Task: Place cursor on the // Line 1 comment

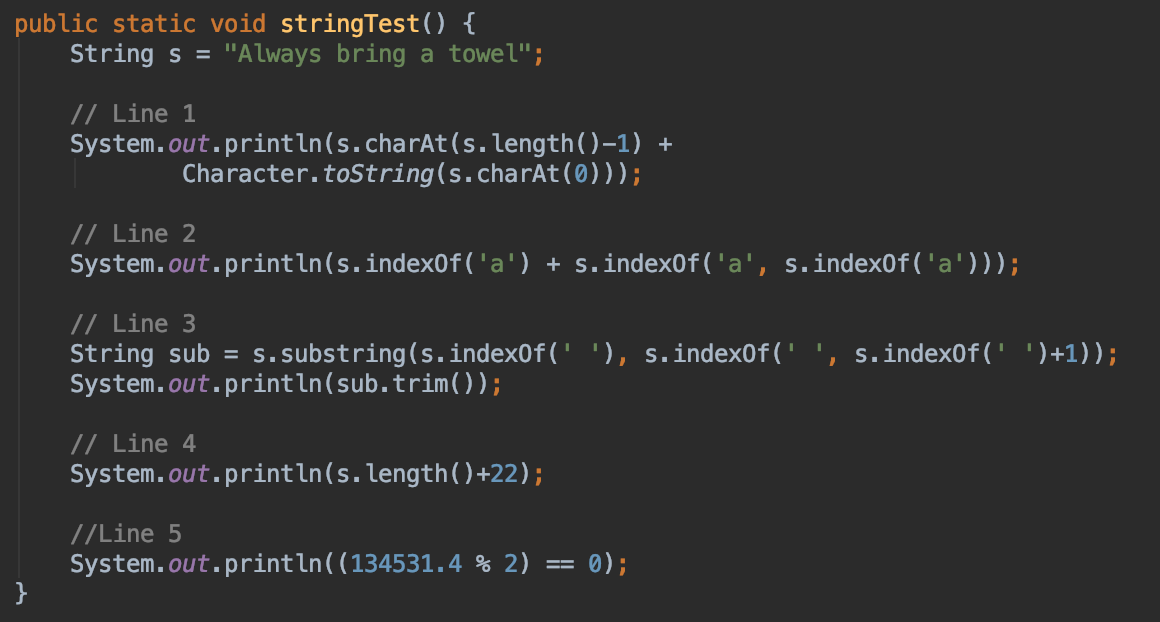Action: (133, 114)
